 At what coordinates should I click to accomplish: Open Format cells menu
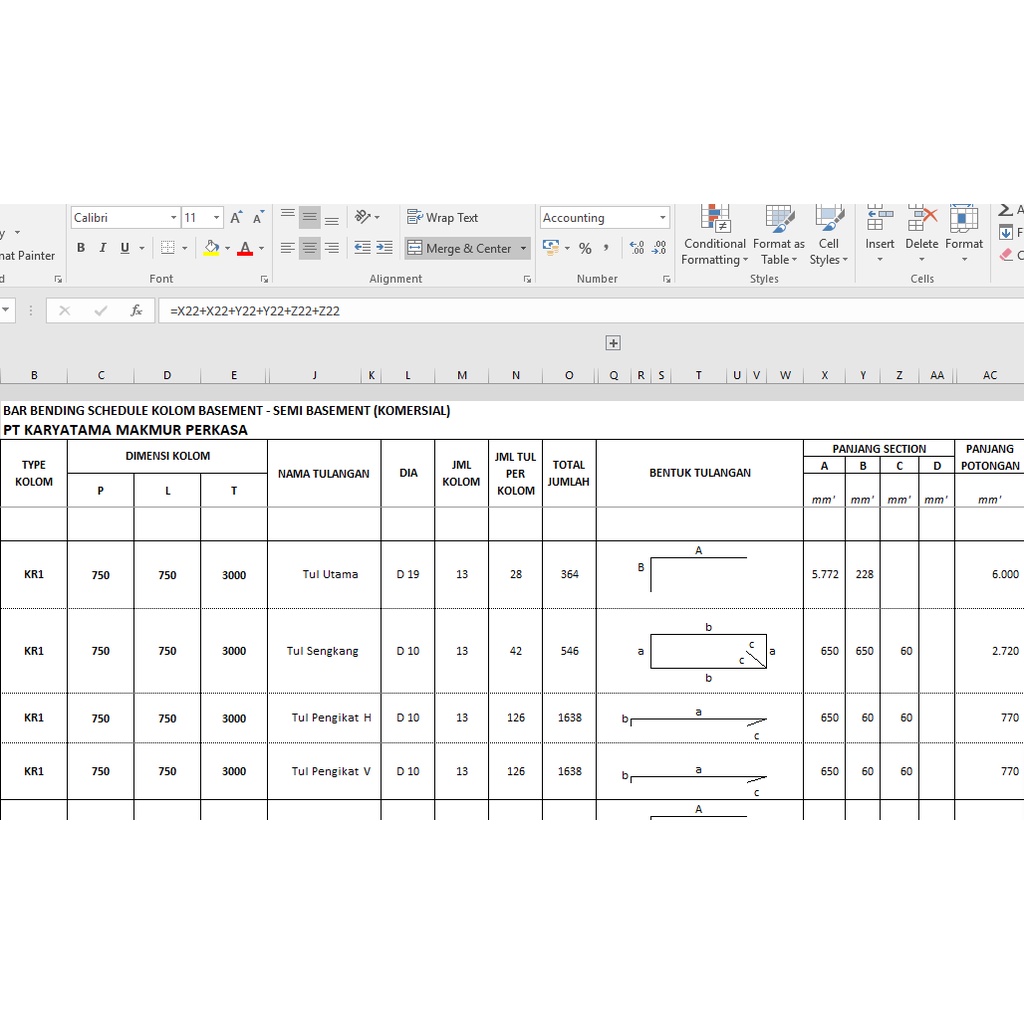[x=964, y=235]
